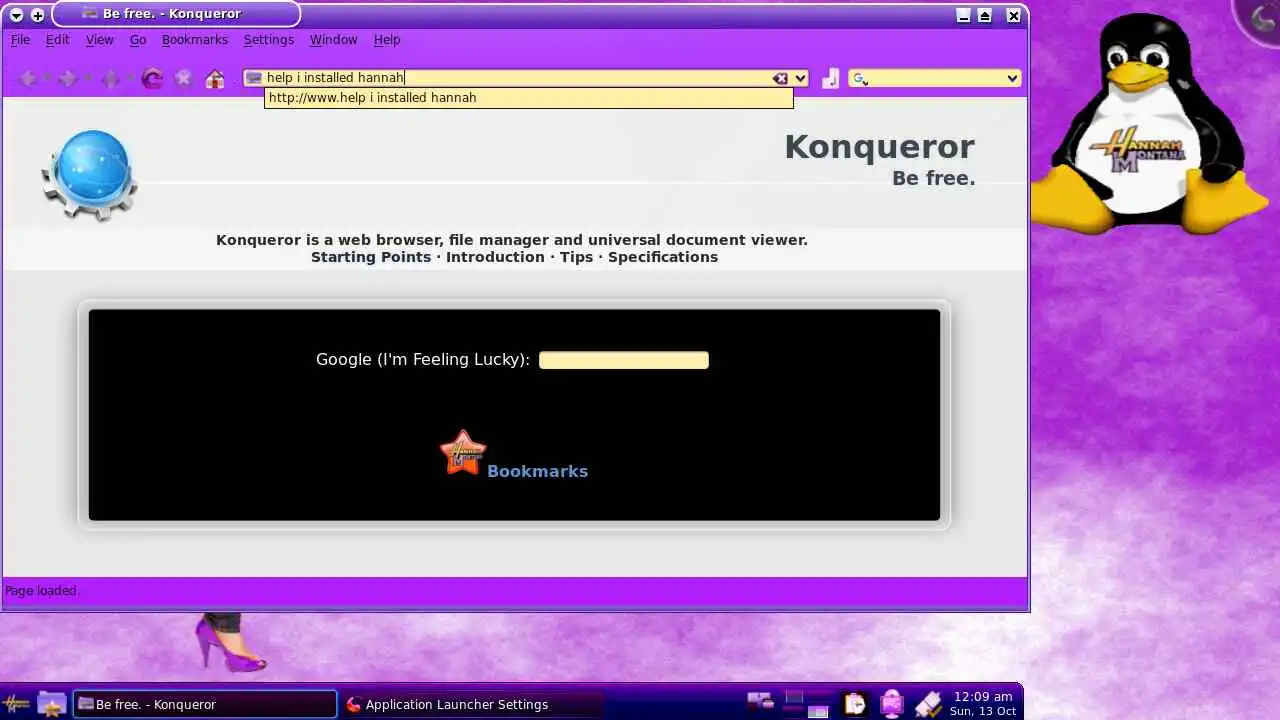The width and height of the screenshot is (1280, 720).
Task: Switch desktops using the pager widget
Action: (x=807, y=703)
